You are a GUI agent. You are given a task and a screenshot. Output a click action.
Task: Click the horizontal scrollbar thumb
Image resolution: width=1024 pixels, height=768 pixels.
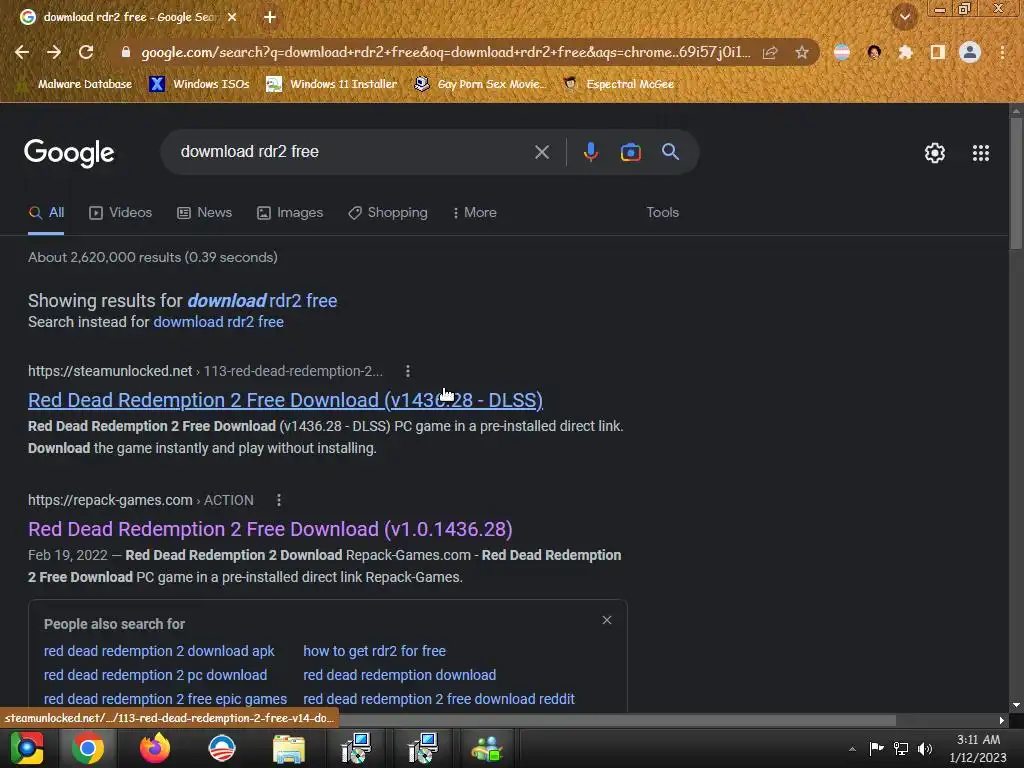(617, 720)
